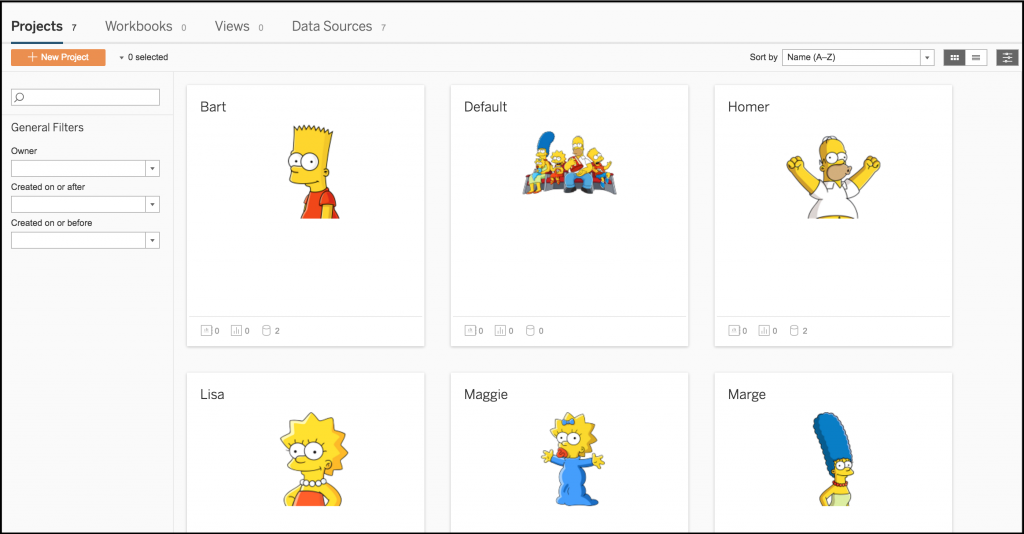Open the Views tab

coord(239,26)
